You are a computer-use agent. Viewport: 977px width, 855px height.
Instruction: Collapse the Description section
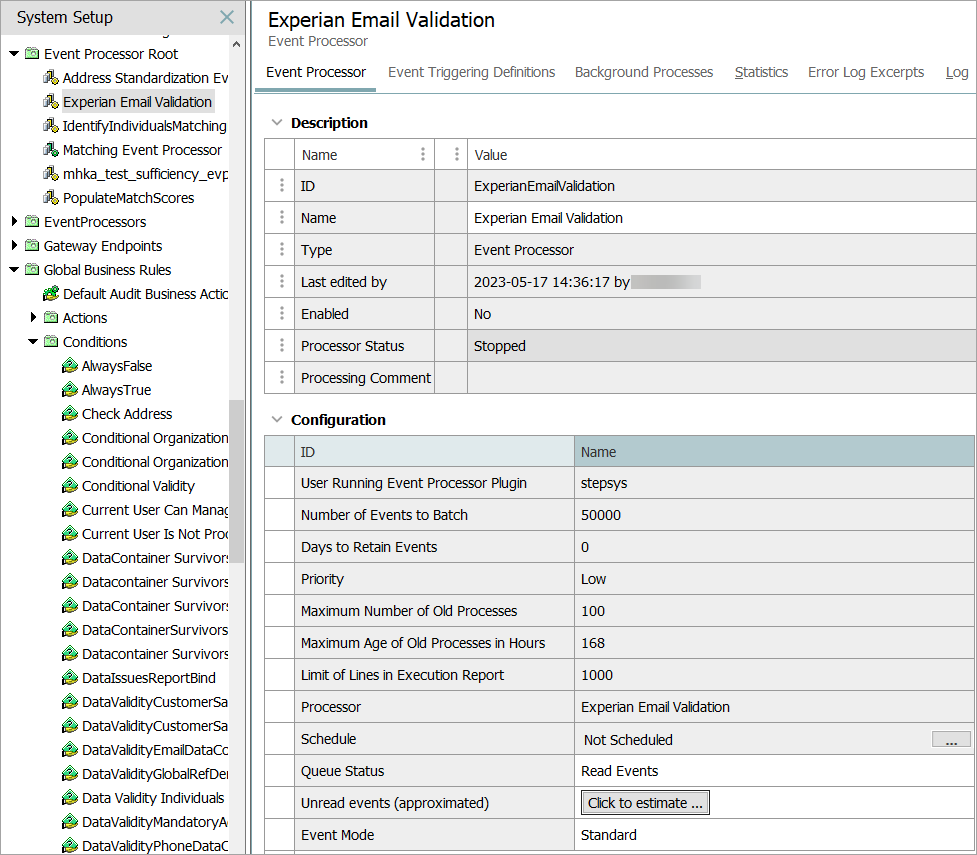277,123
